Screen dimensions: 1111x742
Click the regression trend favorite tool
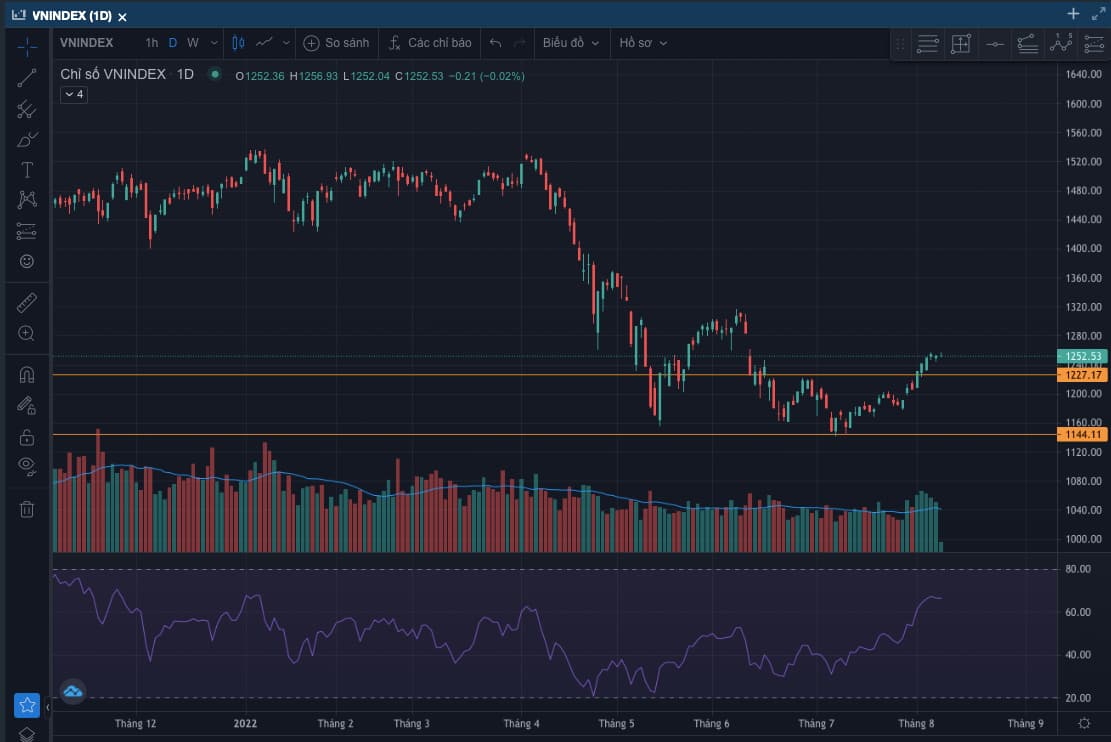[1027, 44]
